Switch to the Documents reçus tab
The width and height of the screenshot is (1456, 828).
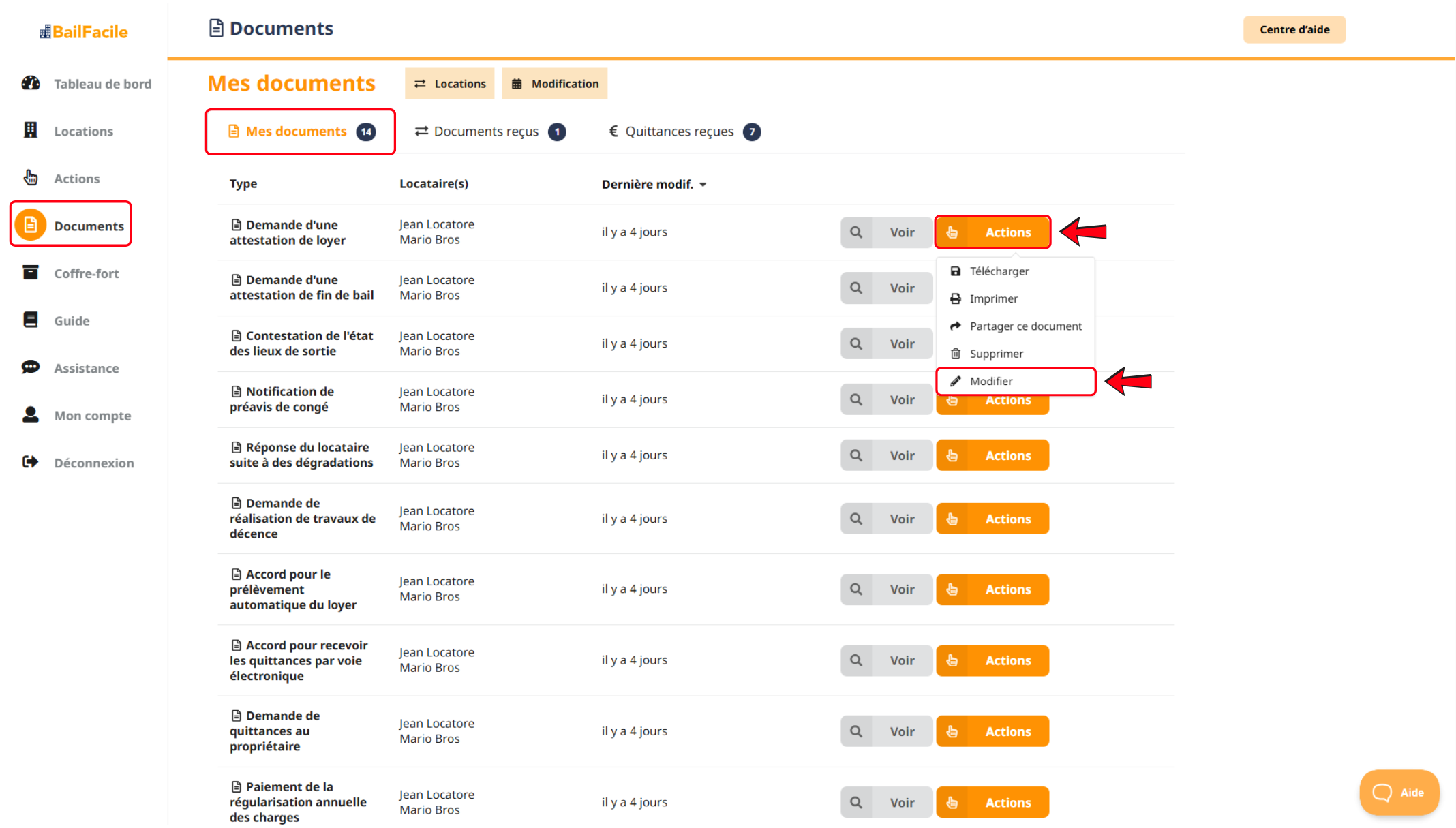486,132
